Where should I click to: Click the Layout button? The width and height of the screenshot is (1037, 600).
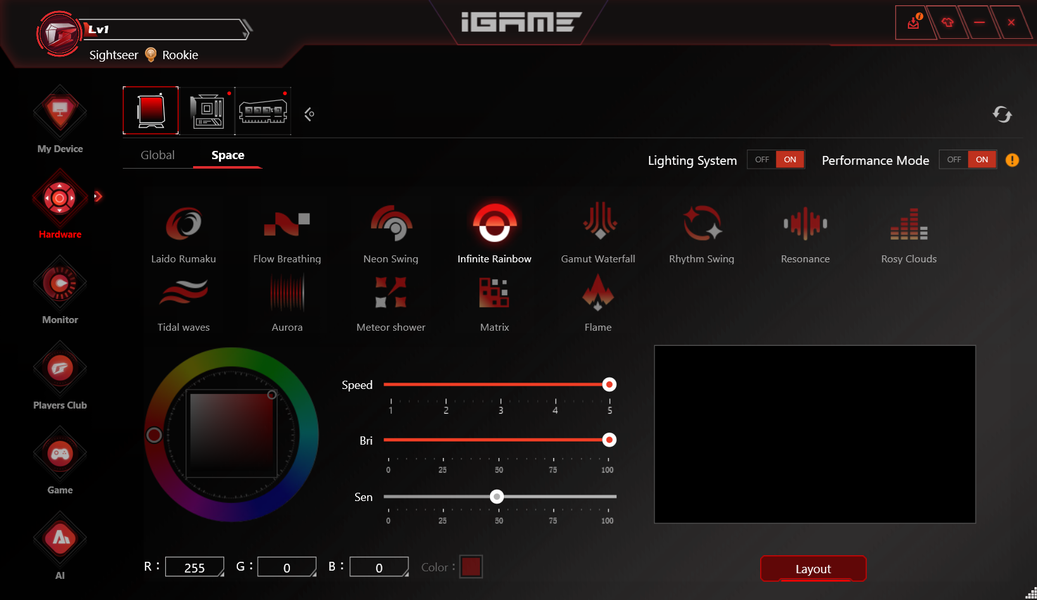[x=813, y=569]
